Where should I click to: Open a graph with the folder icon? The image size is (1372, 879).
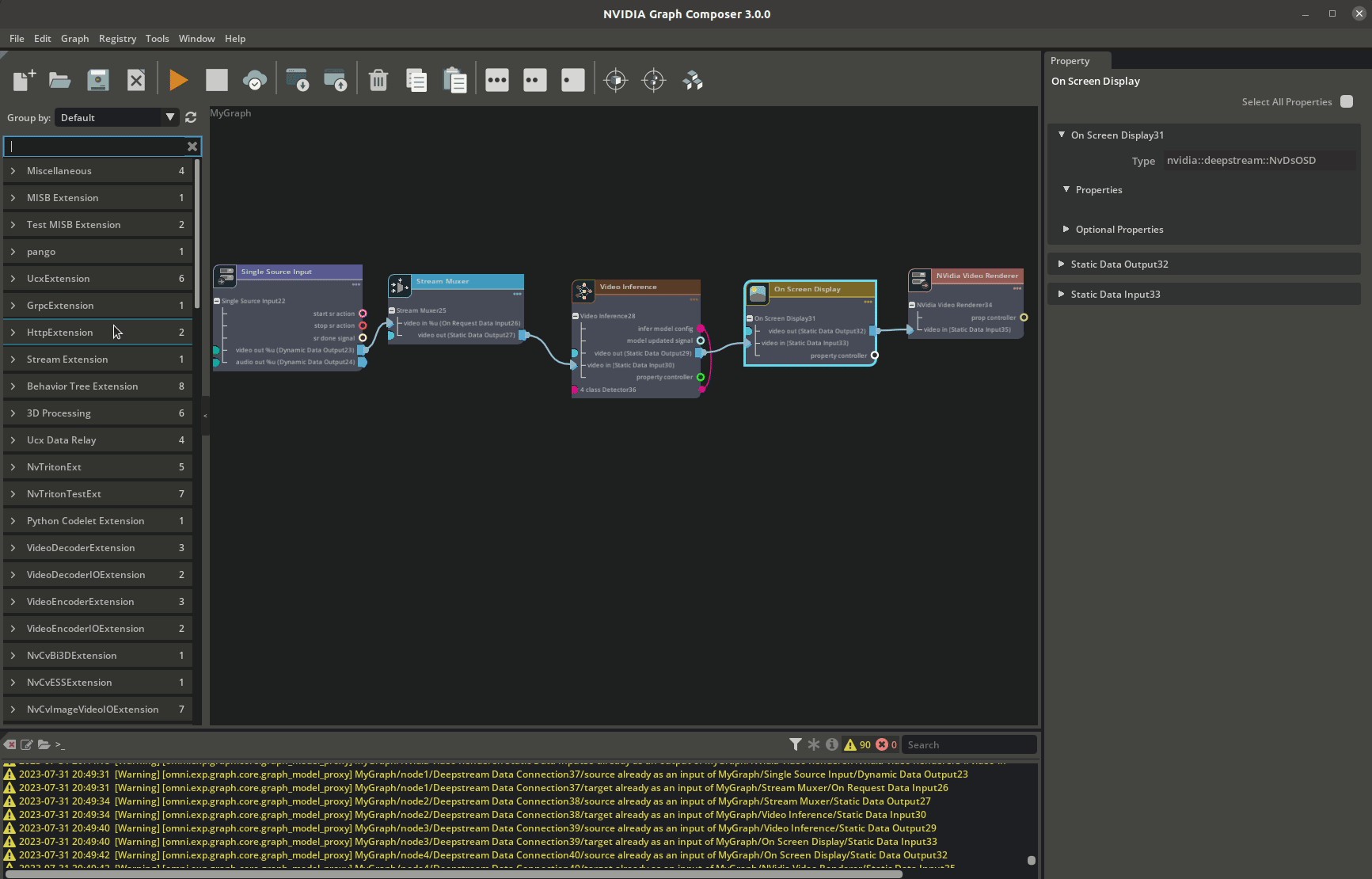(x=60, y=80)
